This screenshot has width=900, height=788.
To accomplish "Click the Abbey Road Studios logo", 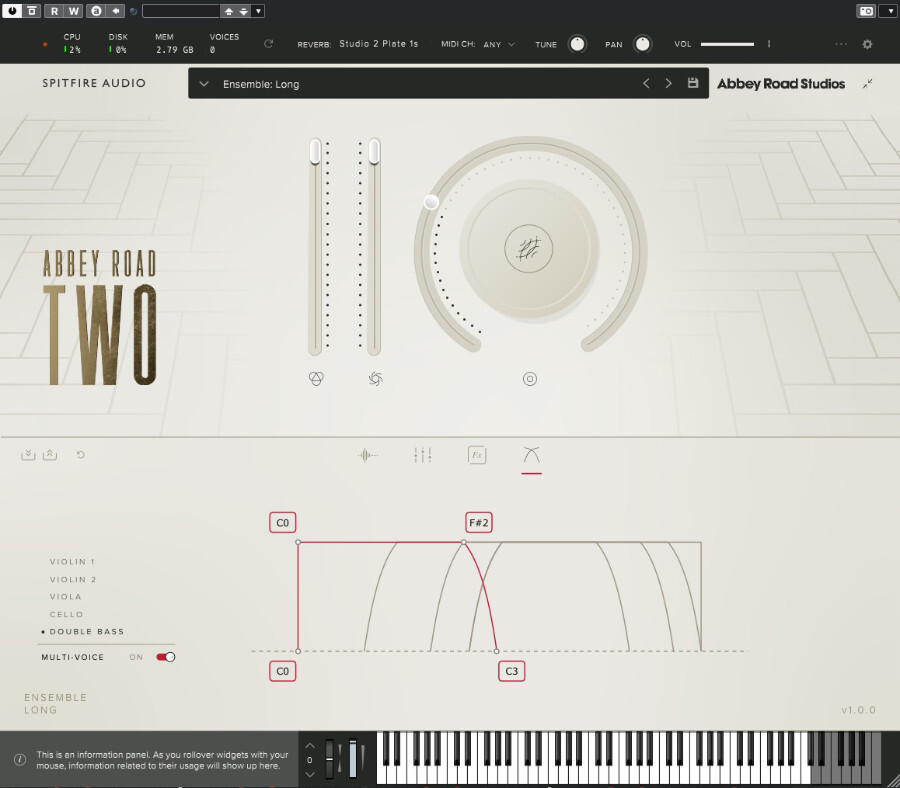I will point(781,84).
